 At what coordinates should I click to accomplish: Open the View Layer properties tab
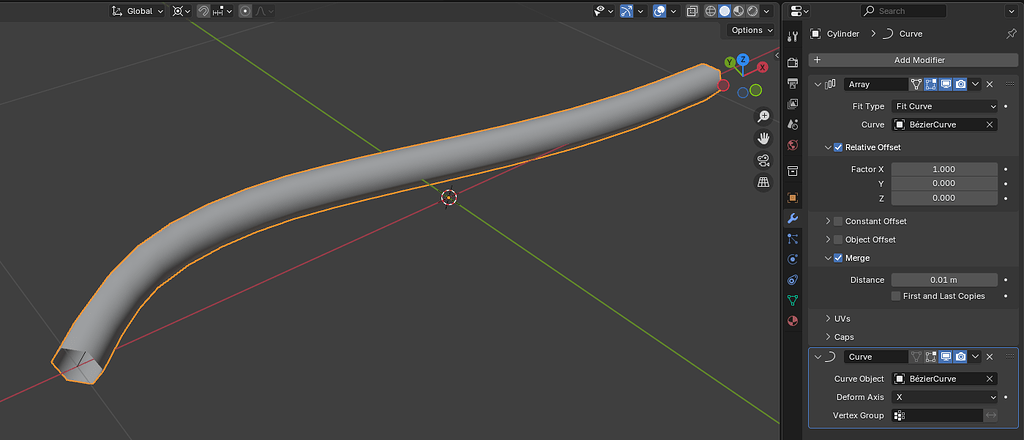tap(792, 103)
